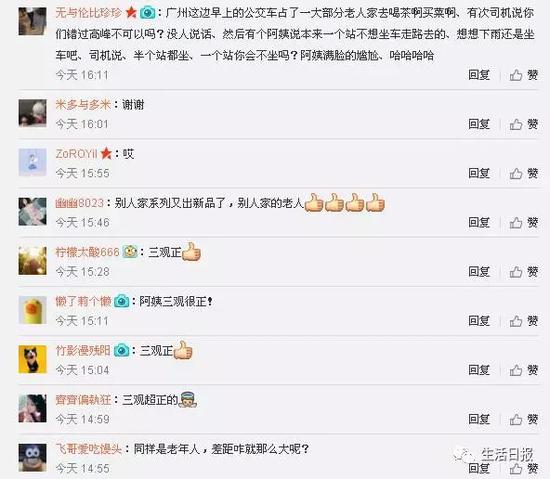The width and height of the screenshot is (550, 479).
Task: Open the duck avatar of 懒了莉个懒
Action: [32, 310]
